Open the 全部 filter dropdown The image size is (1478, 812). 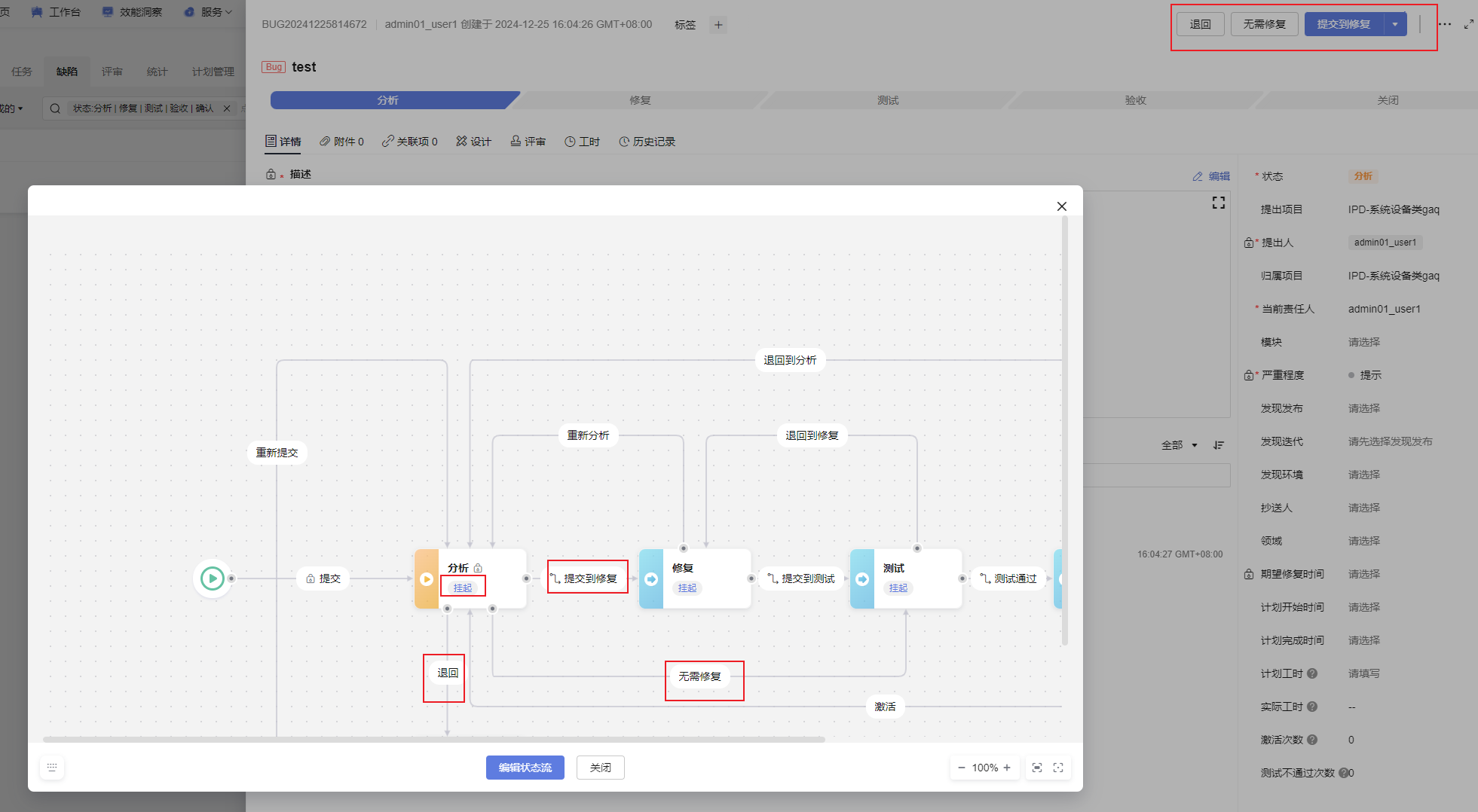[x=1180, y=445]
